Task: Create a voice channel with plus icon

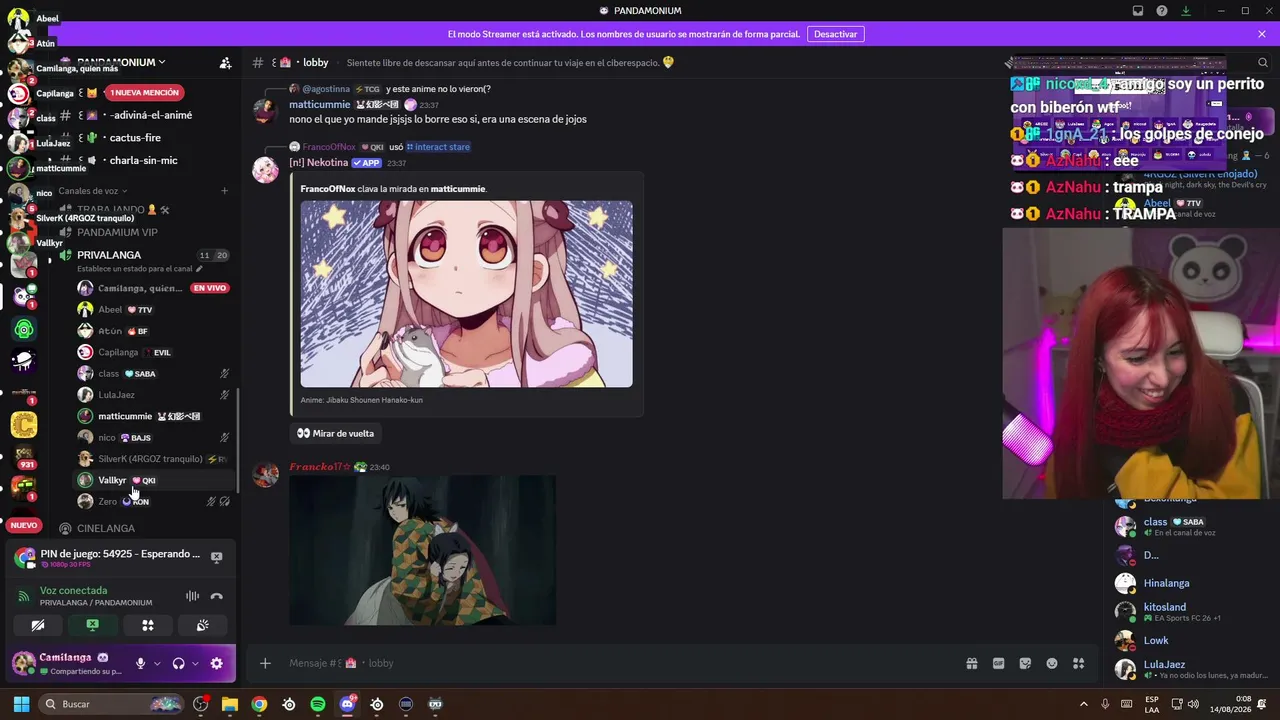Action: click(x=224, y=191)
